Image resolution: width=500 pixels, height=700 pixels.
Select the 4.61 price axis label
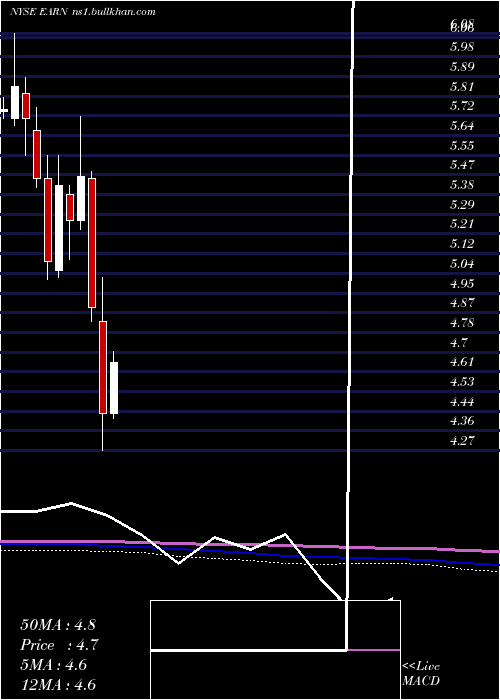point(462,362)
